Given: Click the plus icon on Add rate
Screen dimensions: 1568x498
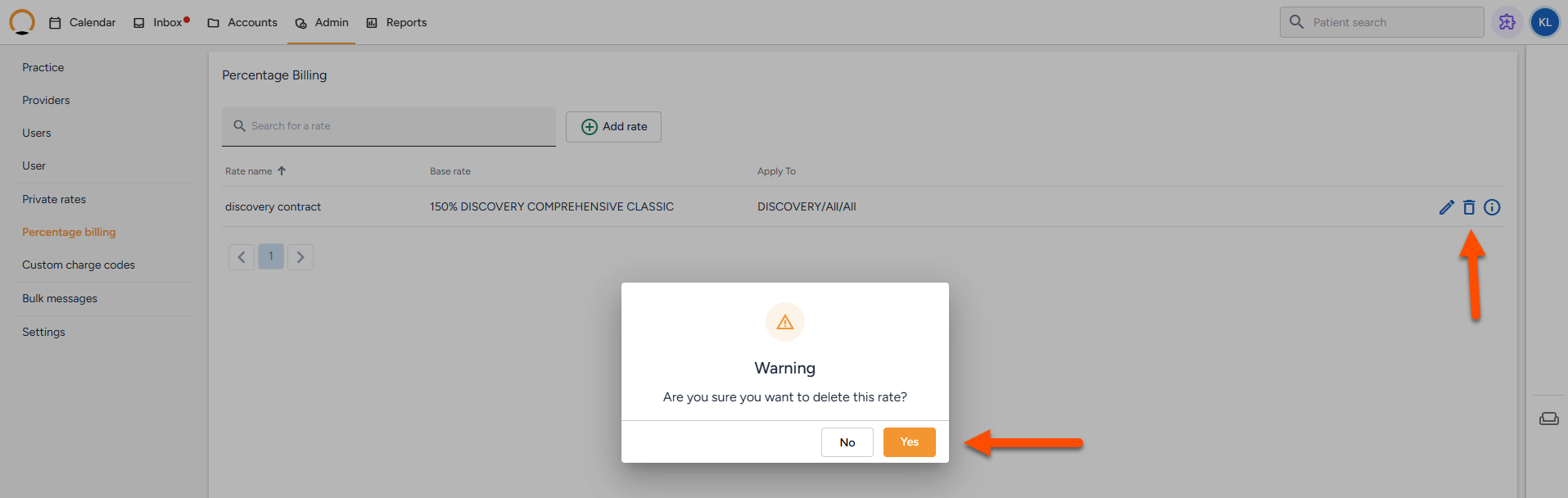Looking at the screenshot, I should (589, 127).
